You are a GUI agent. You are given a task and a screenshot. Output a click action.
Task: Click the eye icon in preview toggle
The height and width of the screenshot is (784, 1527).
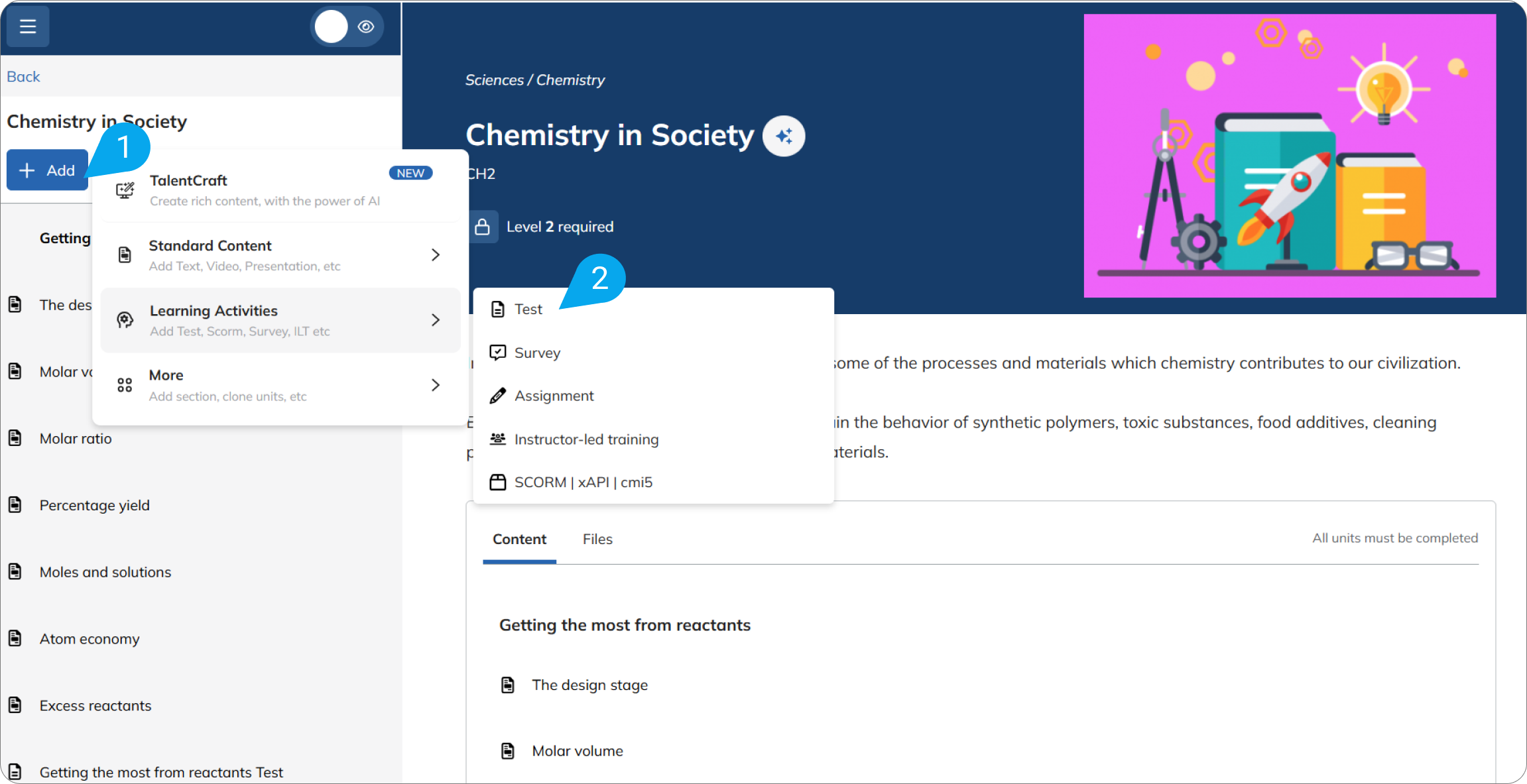click(x=366, y=27)
